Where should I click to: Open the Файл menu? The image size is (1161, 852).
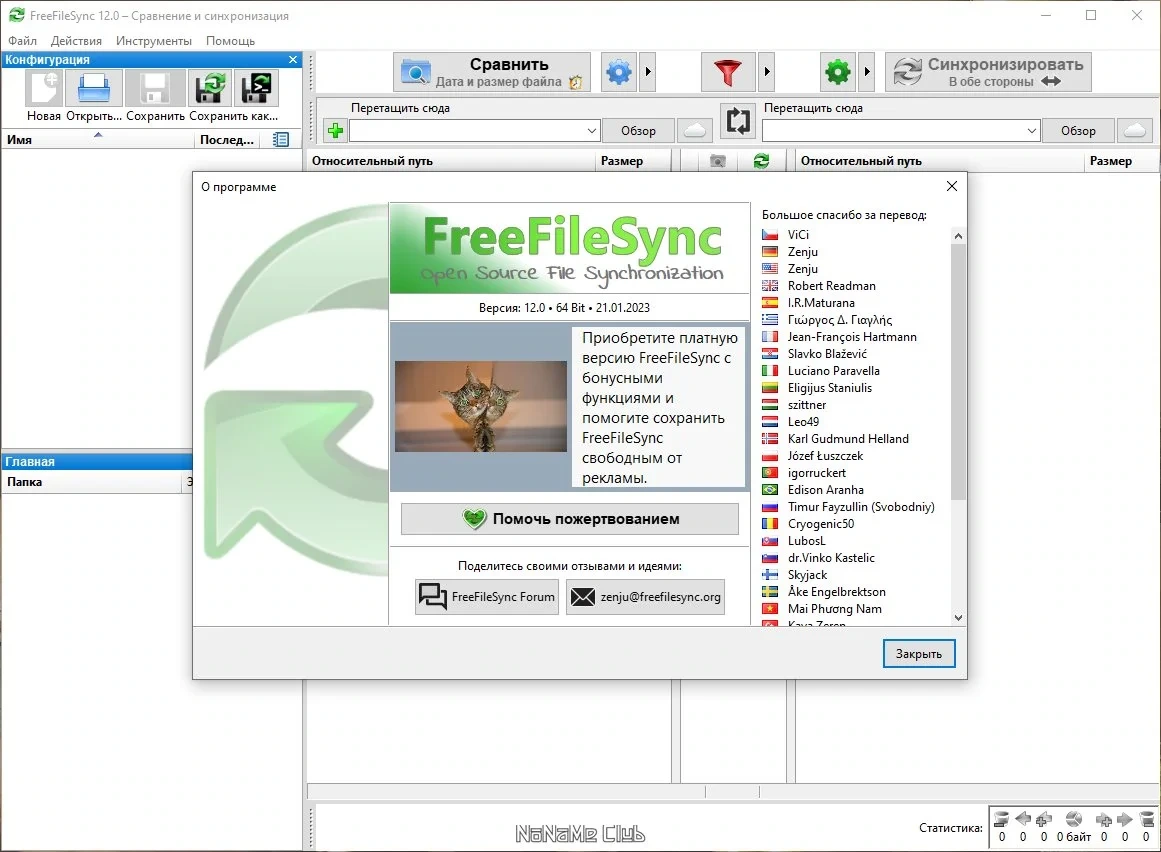point(22,41)
